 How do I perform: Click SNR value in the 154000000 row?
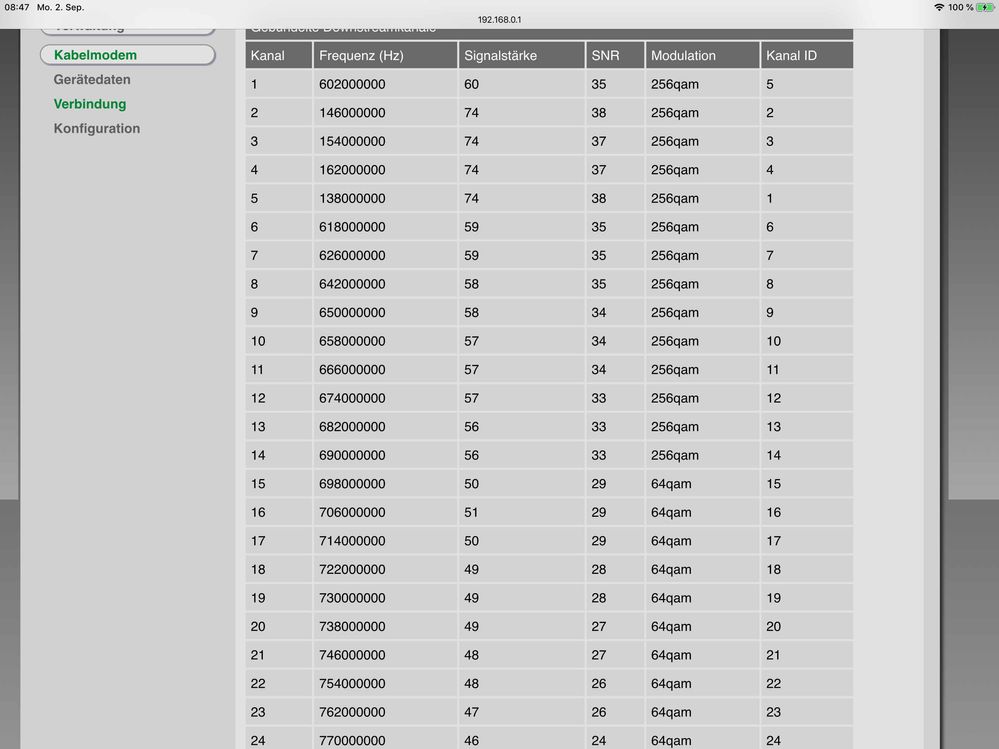(615, 141)
